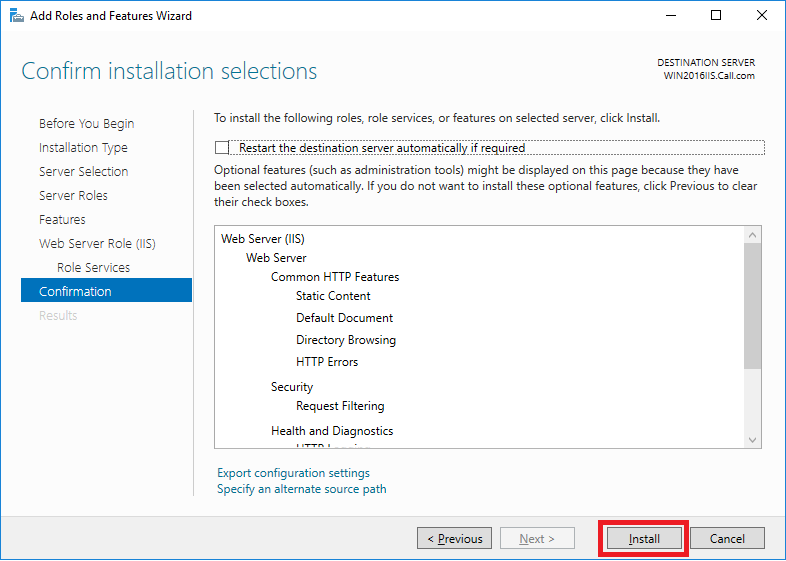
Task: Select Static Content entry
Action: [333, 296]
